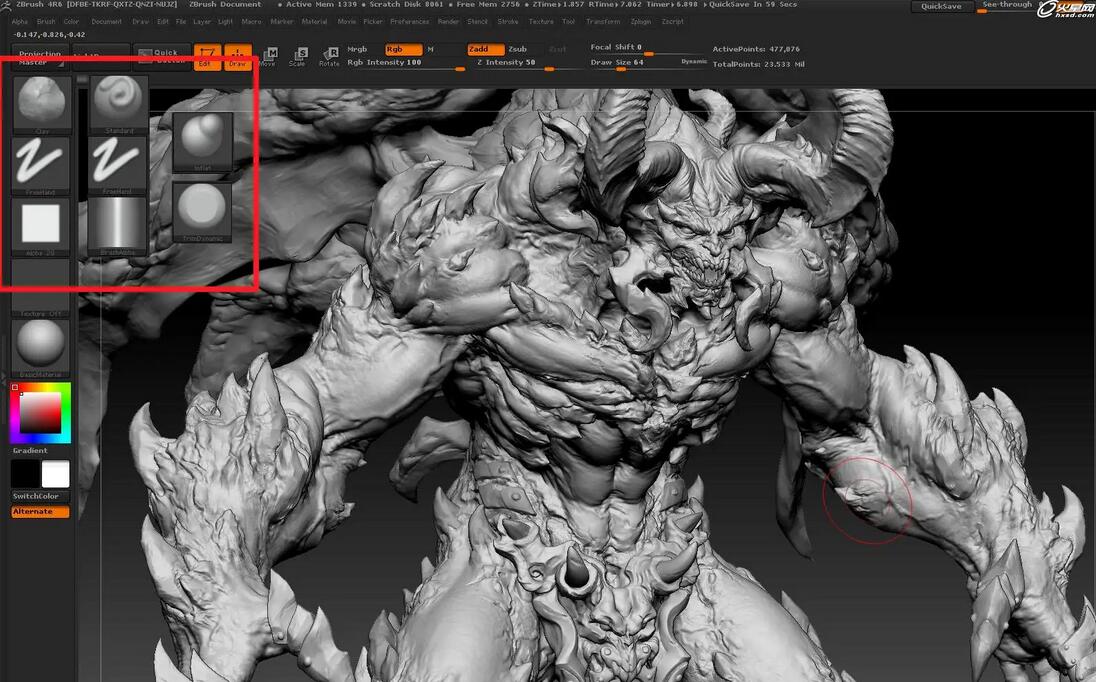The width and height of the screenshot is (1096, 682).
Task: Activate Draw mode button
Action: pos(238,57)
